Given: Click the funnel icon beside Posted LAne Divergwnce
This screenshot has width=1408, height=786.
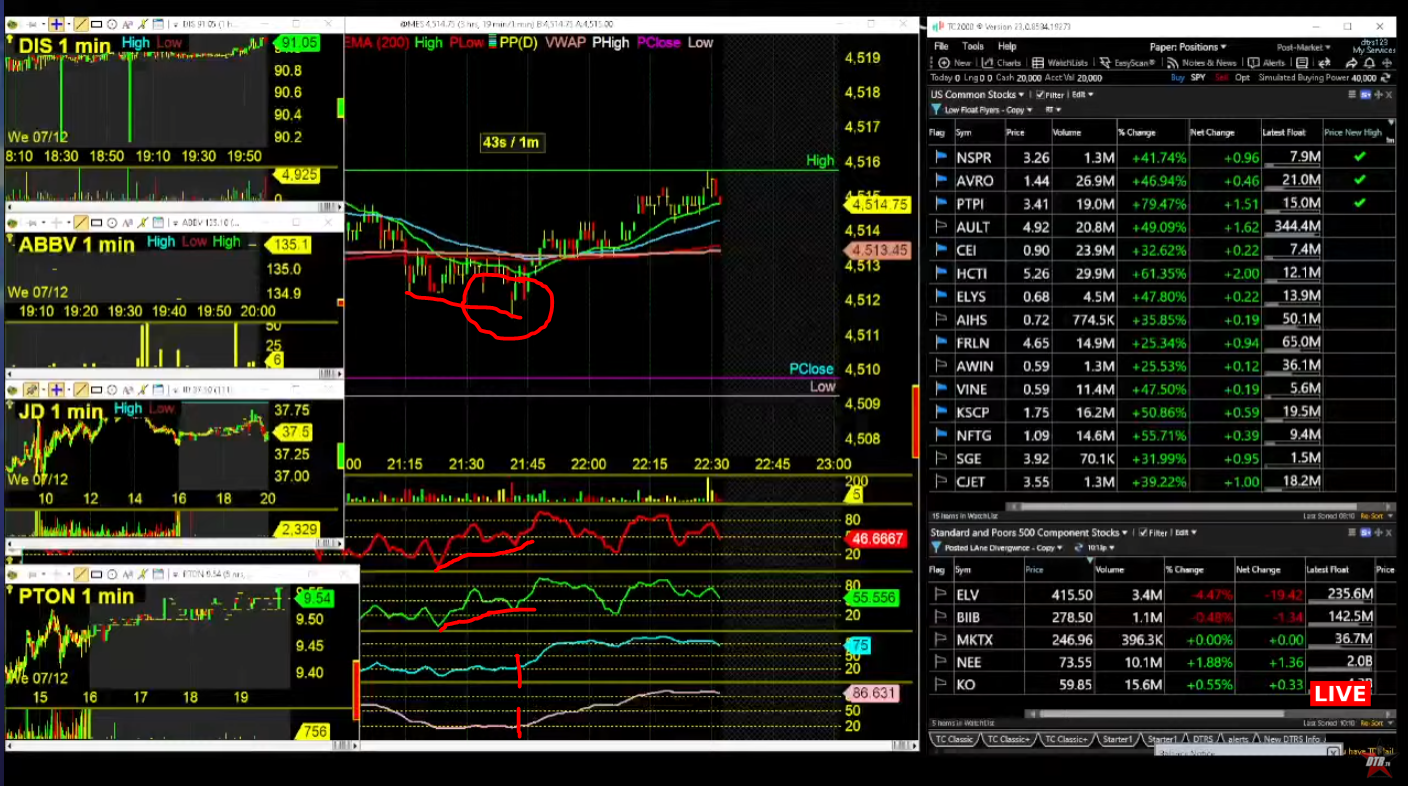Looking at the screenshot, I should click(936, 547).
